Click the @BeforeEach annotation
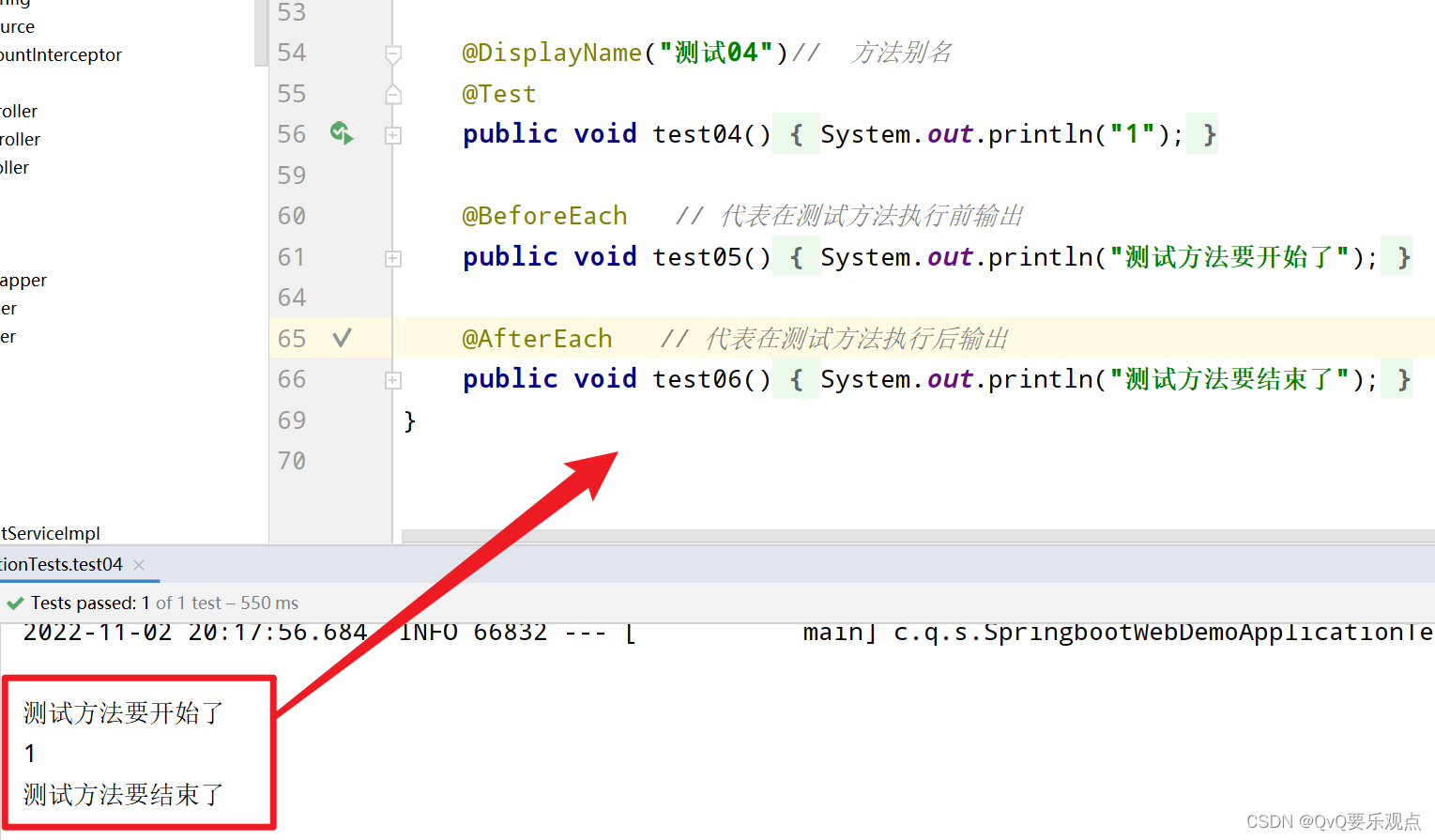Image resolution: width=1435 pixels, height=840 pixels. click(544, 216)
